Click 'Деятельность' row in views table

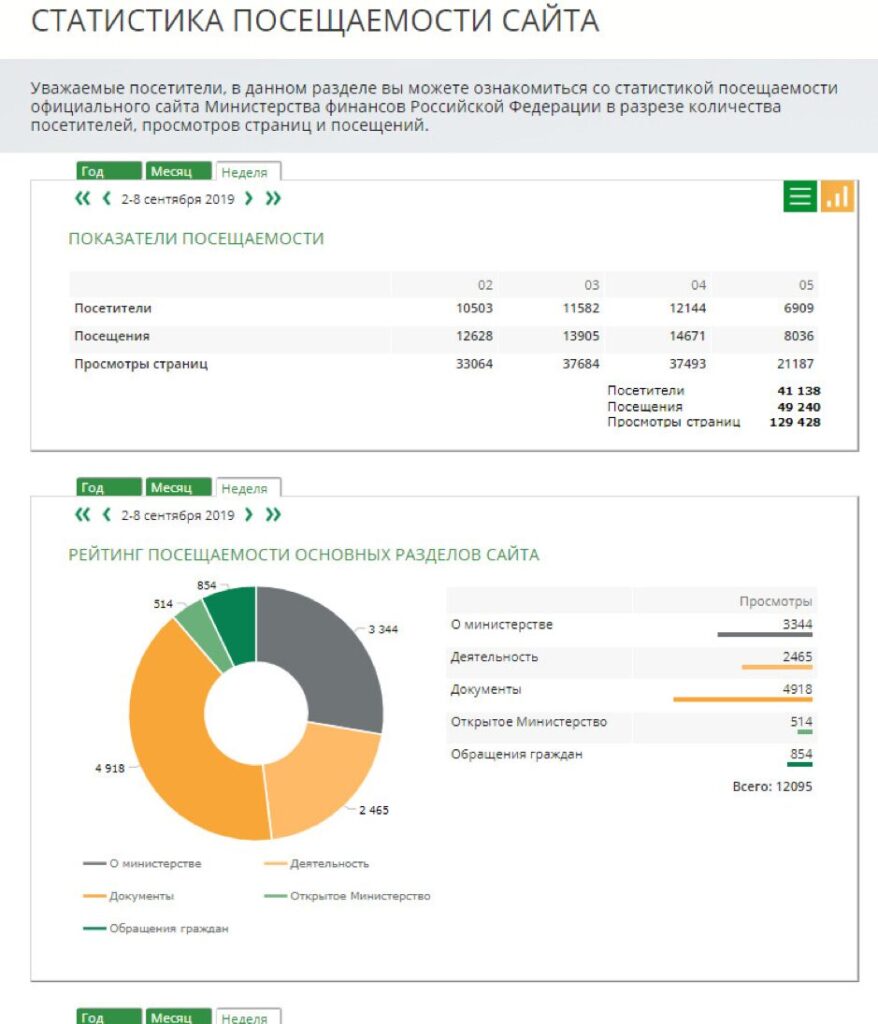coord(631,658)
